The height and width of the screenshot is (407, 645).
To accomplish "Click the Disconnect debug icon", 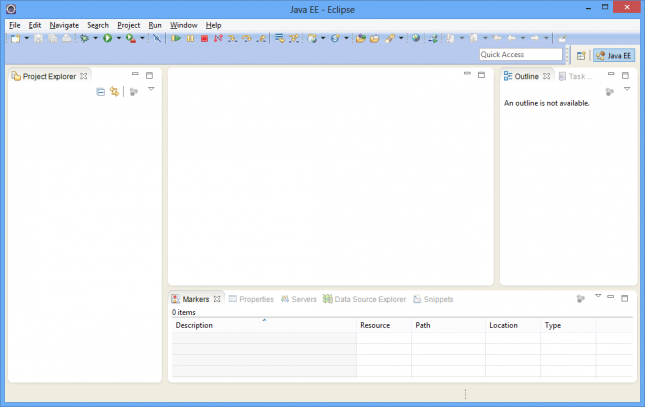I will pos(218,39).
